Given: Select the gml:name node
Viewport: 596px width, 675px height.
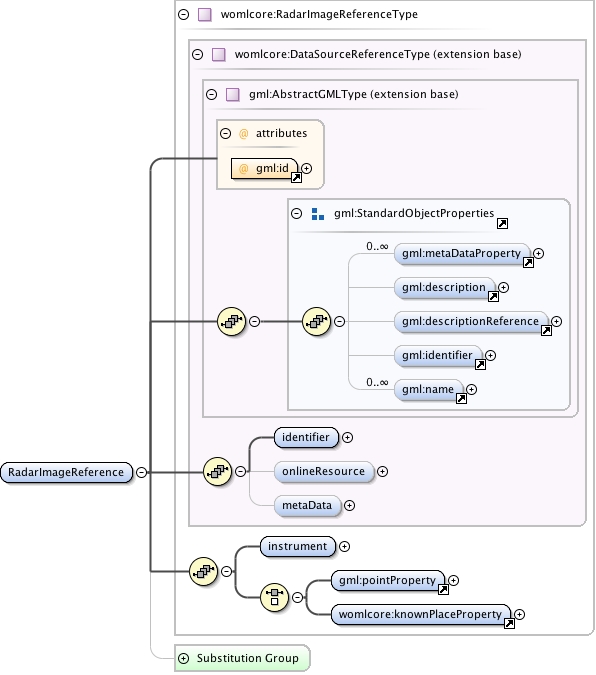Looking at the screenshot, I should pos(428,390).
